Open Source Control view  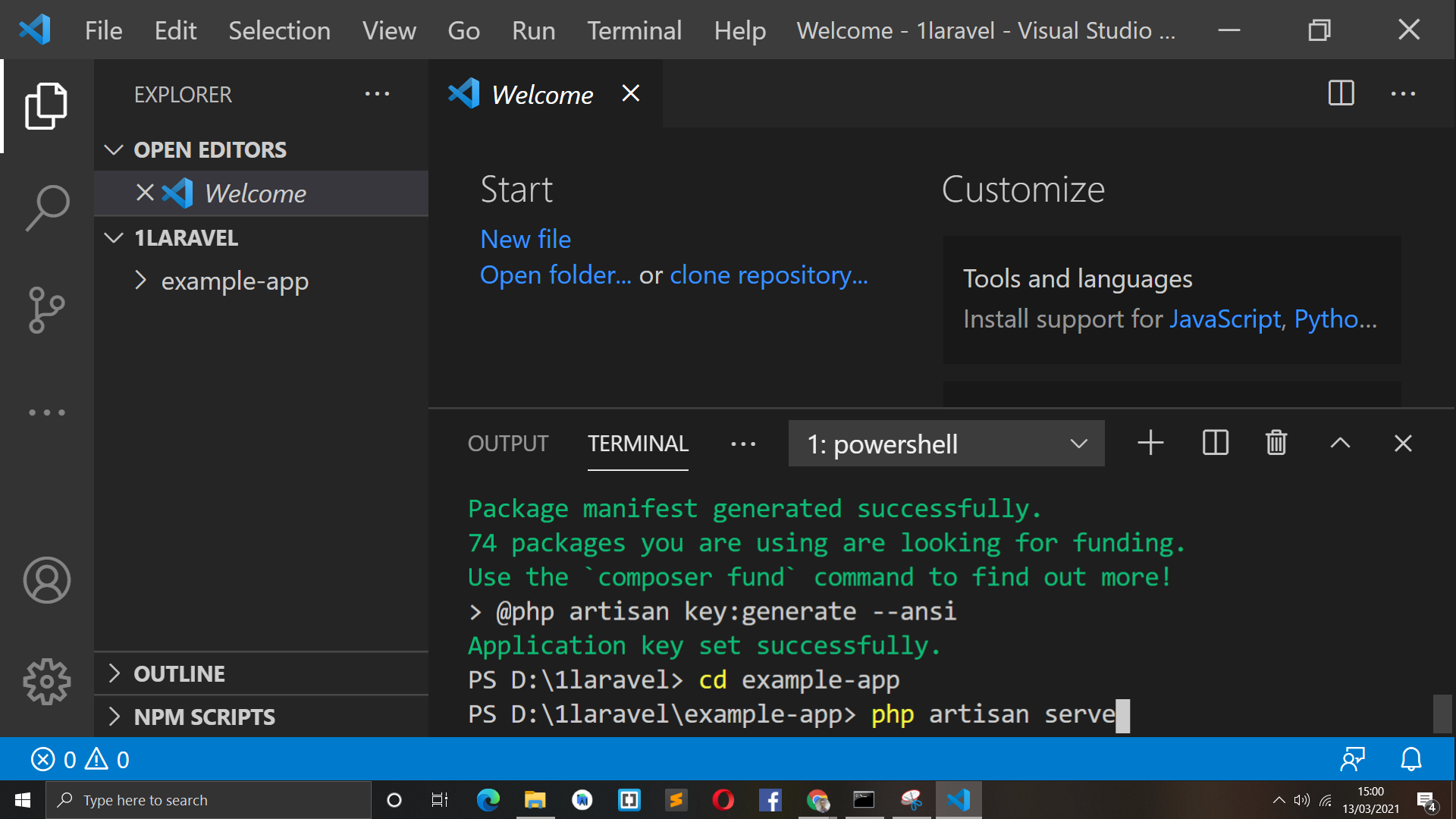tap(46, 309)
